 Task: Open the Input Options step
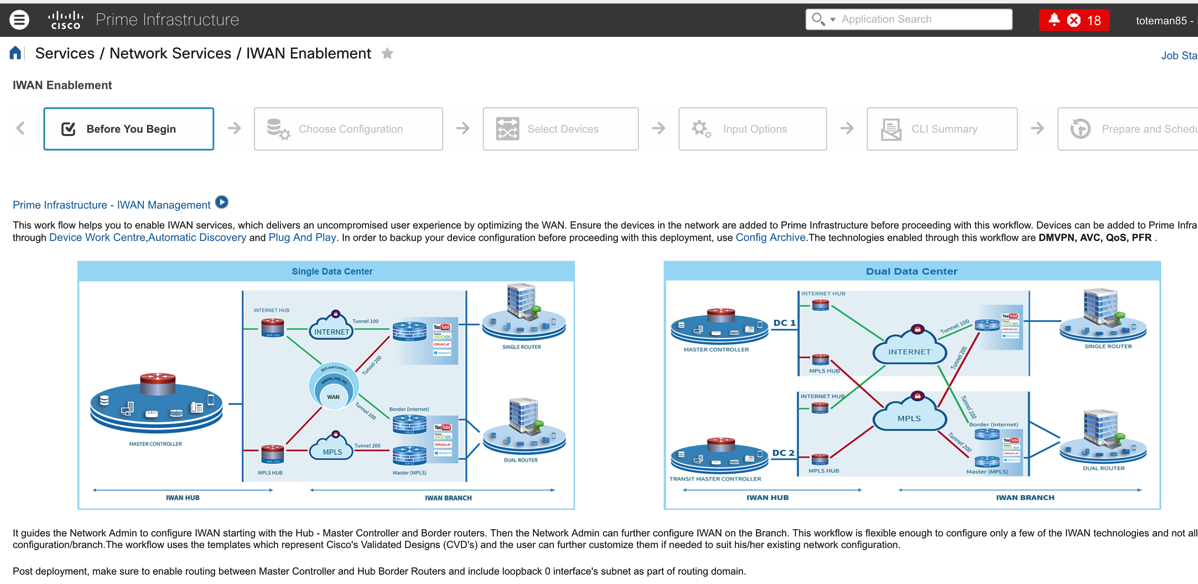click(x=752, y=129)
